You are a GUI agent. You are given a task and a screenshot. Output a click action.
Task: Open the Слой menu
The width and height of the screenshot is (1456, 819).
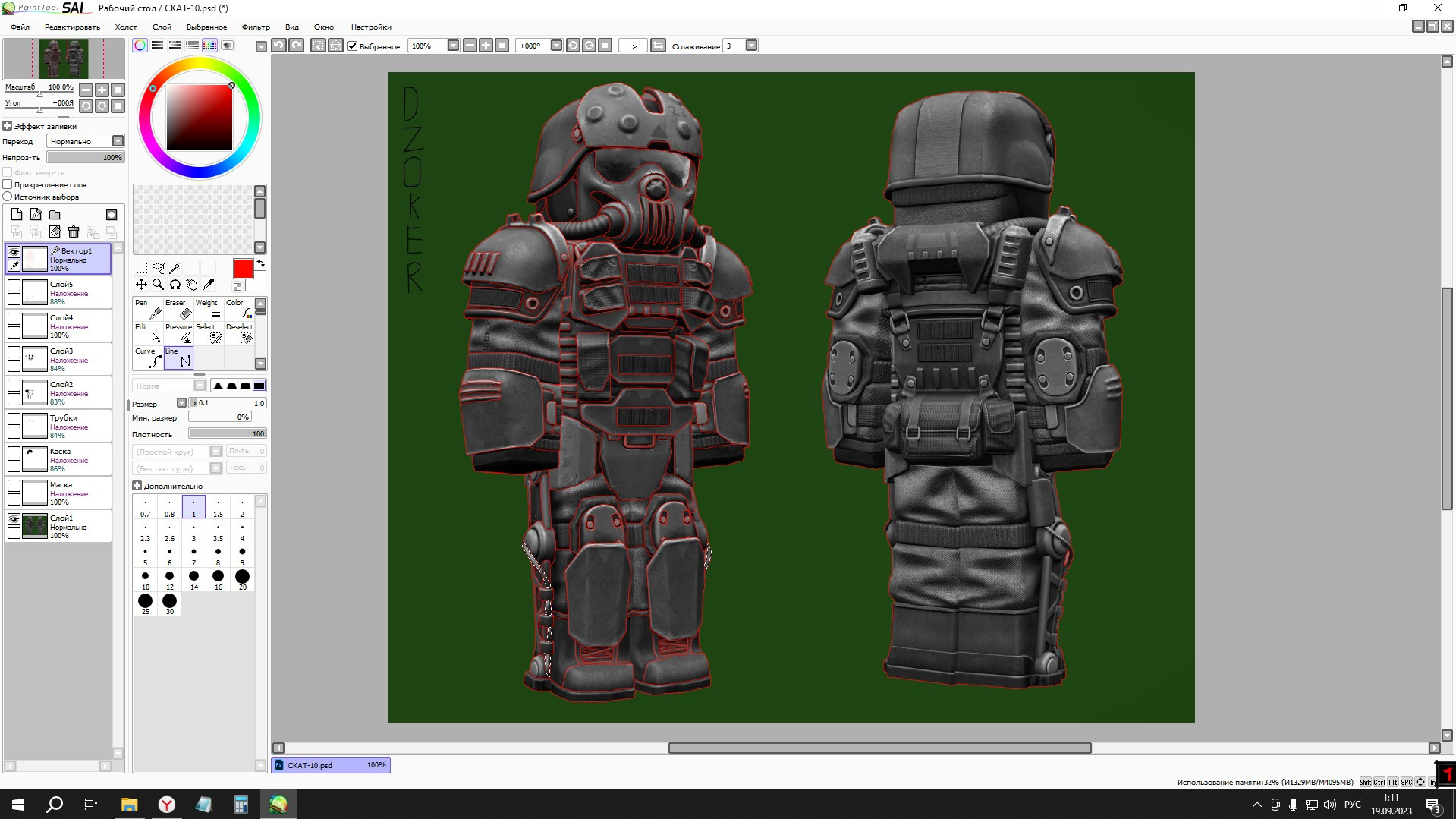pos(162,27)
